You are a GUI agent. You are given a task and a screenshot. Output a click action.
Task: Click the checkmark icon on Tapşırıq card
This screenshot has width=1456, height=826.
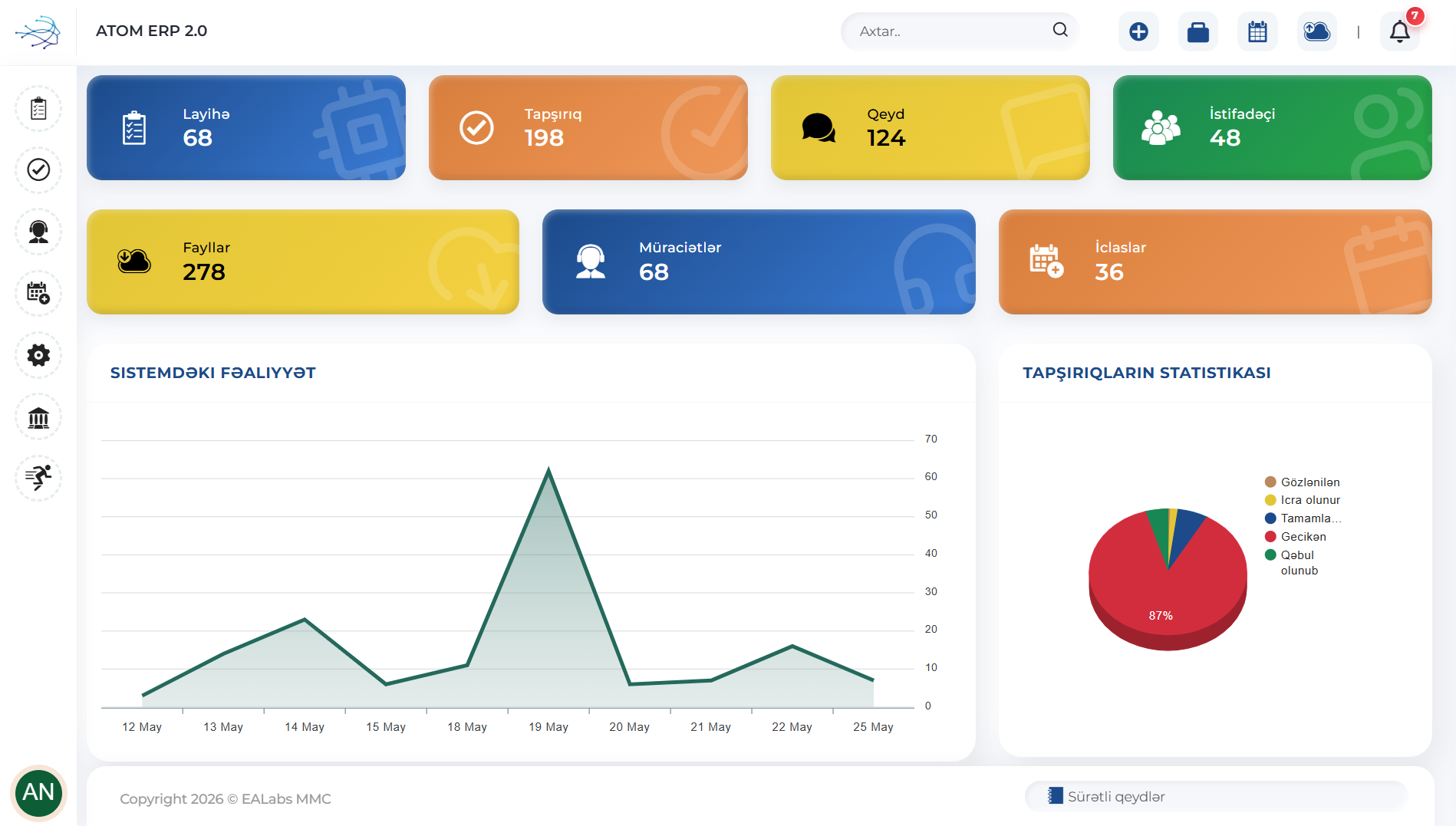point(476,127)
